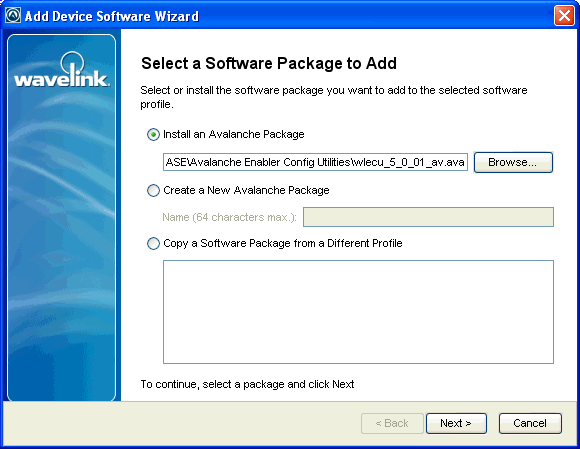Click inside the empty profile package list box
Image resolution: width=580 pixels, height=449 pixels.
(x=358, y=312)
